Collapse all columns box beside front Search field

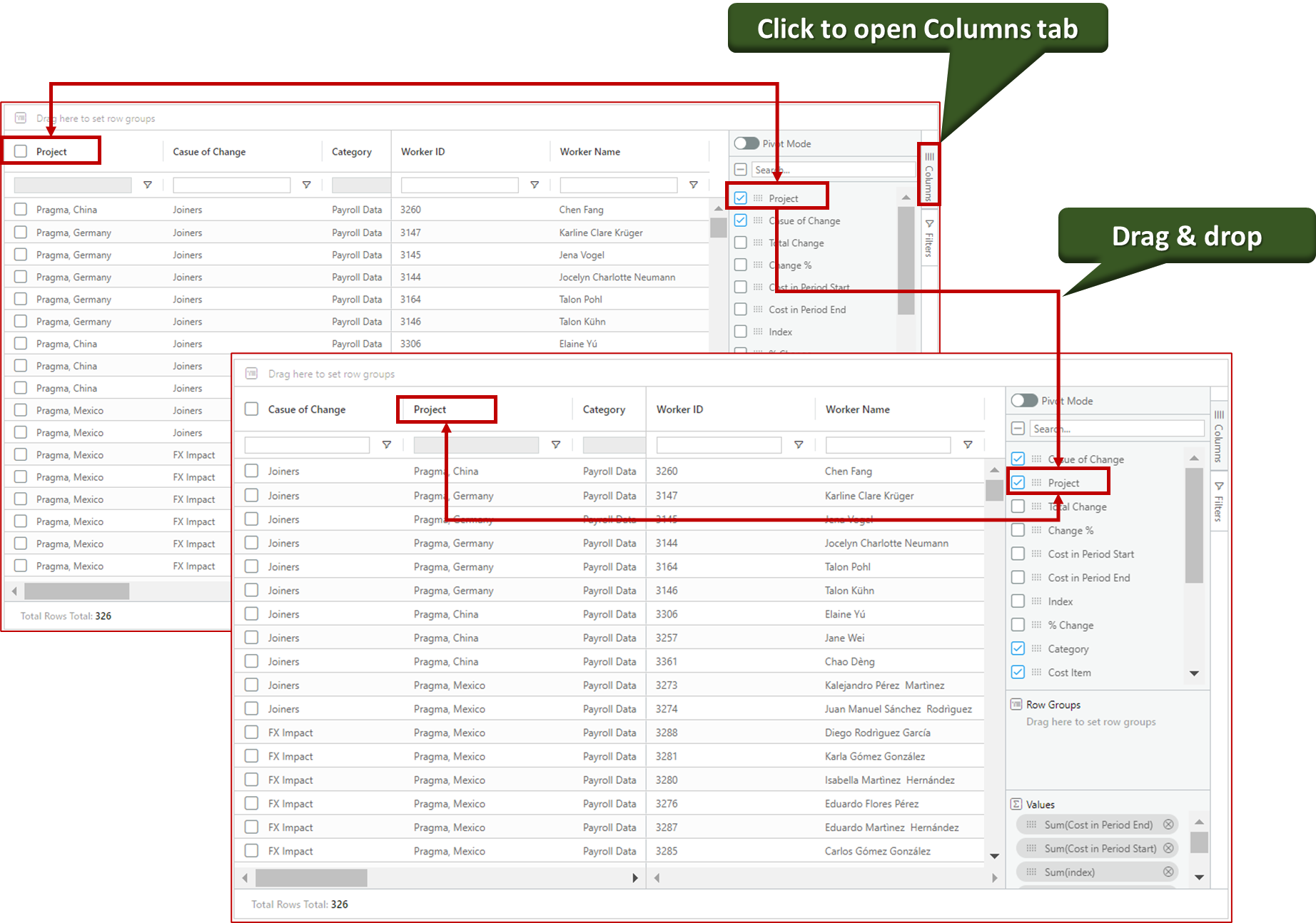pyautogui.click(x=1018, y=429)
